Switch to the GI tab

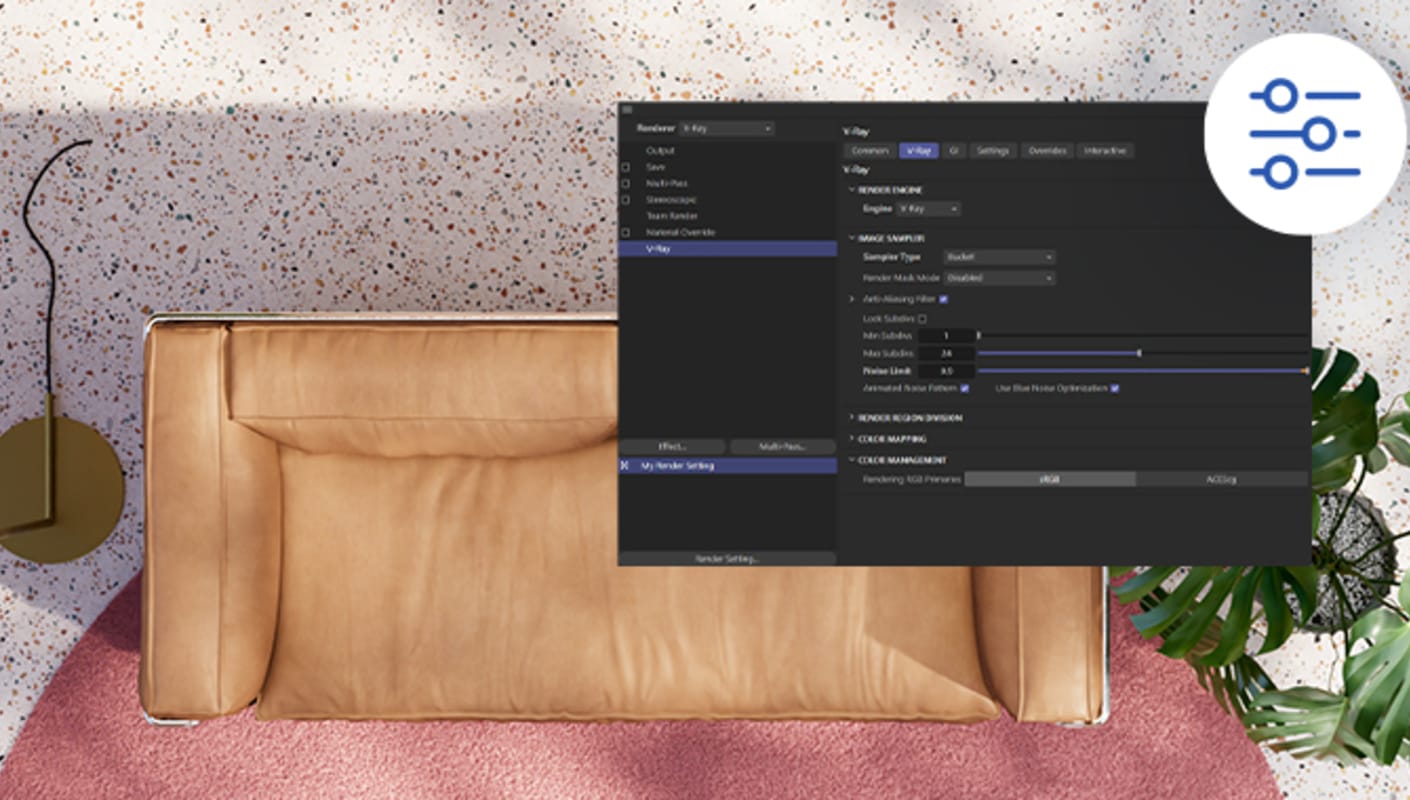point(954,151)
